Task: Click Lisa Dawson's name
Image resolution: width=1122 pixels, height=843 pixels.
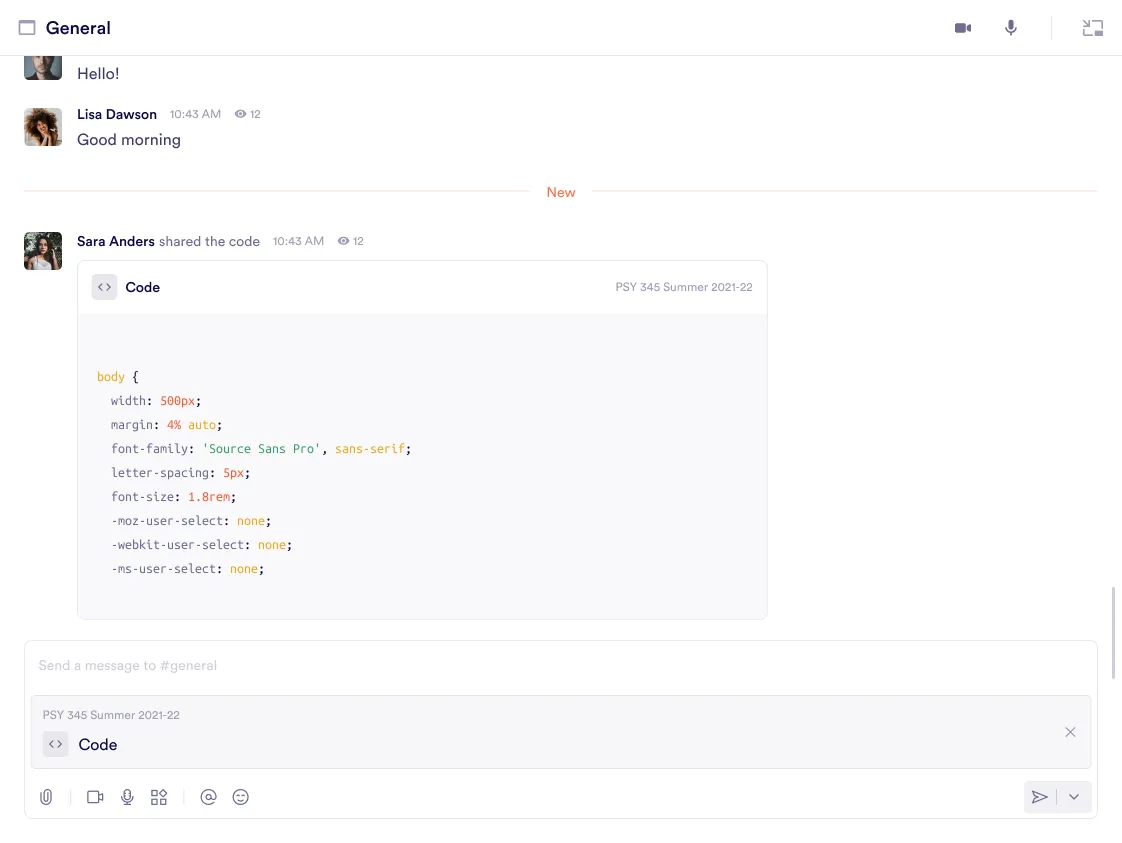Action: 117,114
